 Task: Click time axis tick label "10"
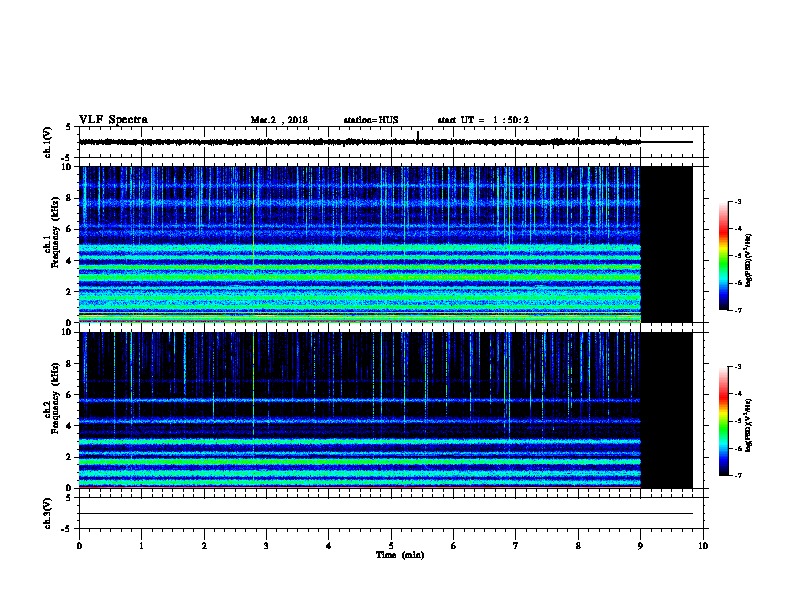point(703,546)
